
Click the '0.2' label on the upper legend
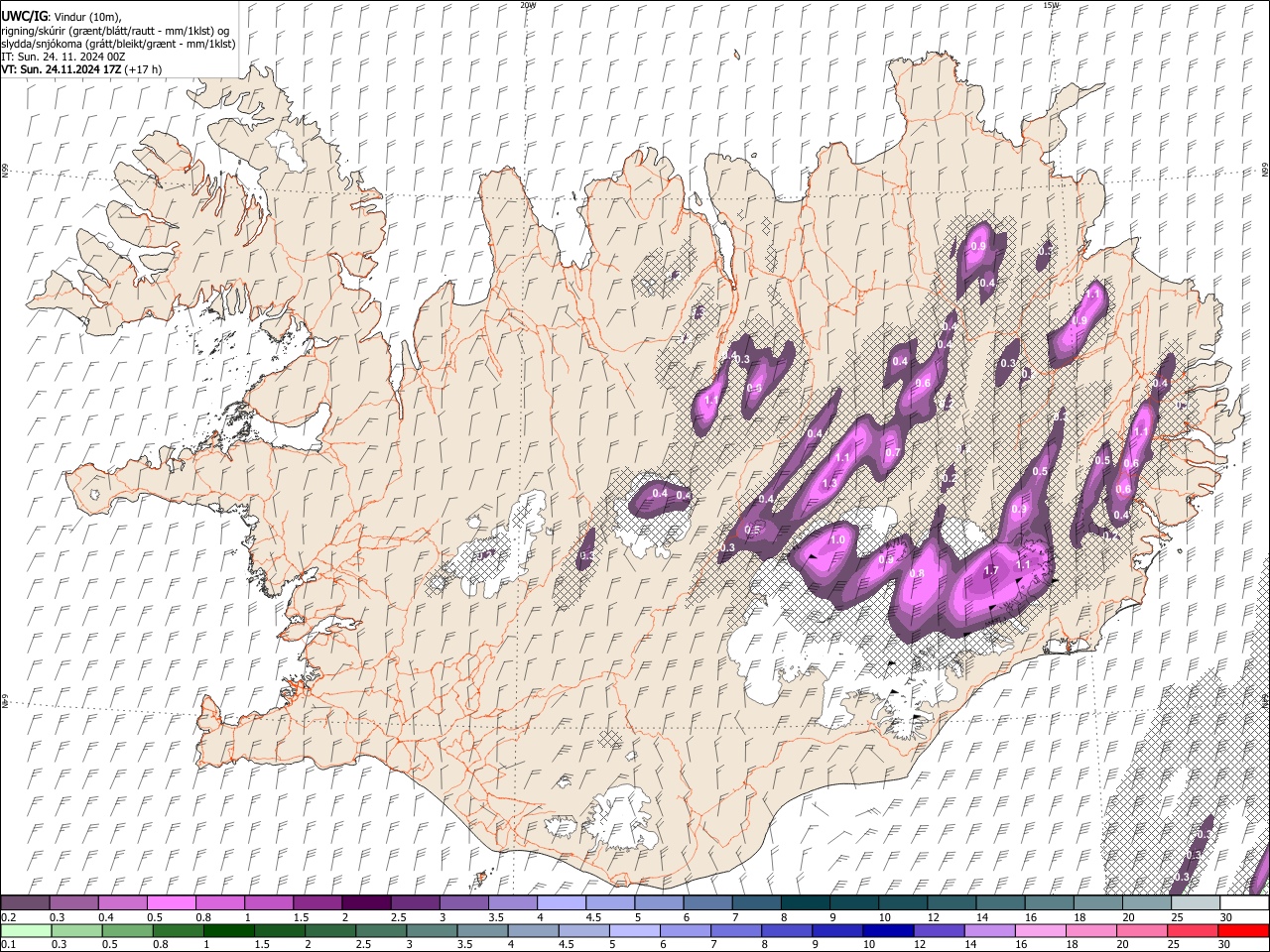coord(9,917)
